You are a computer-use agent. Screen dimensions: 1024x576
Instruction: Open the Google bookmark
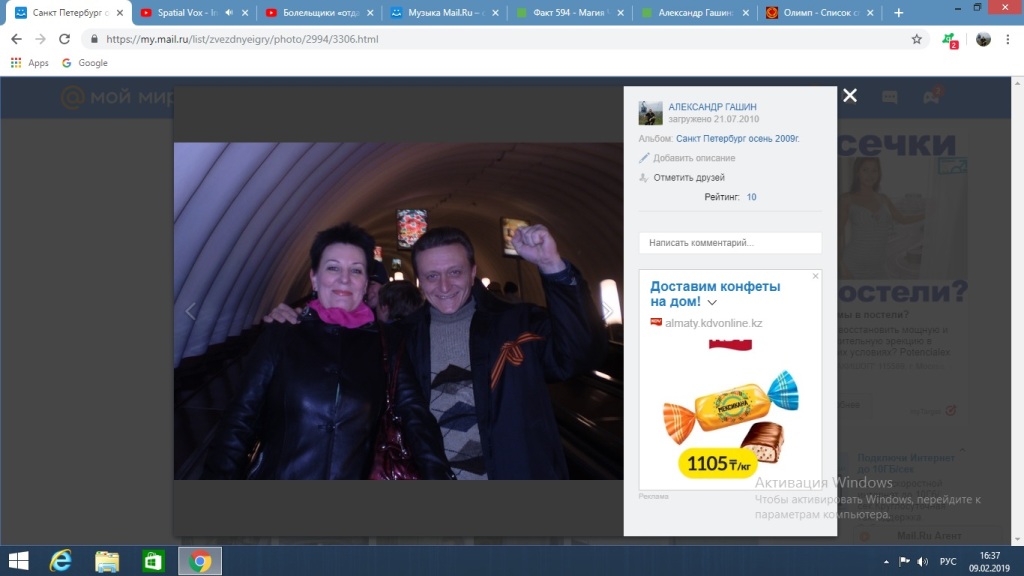click(85, 63)
